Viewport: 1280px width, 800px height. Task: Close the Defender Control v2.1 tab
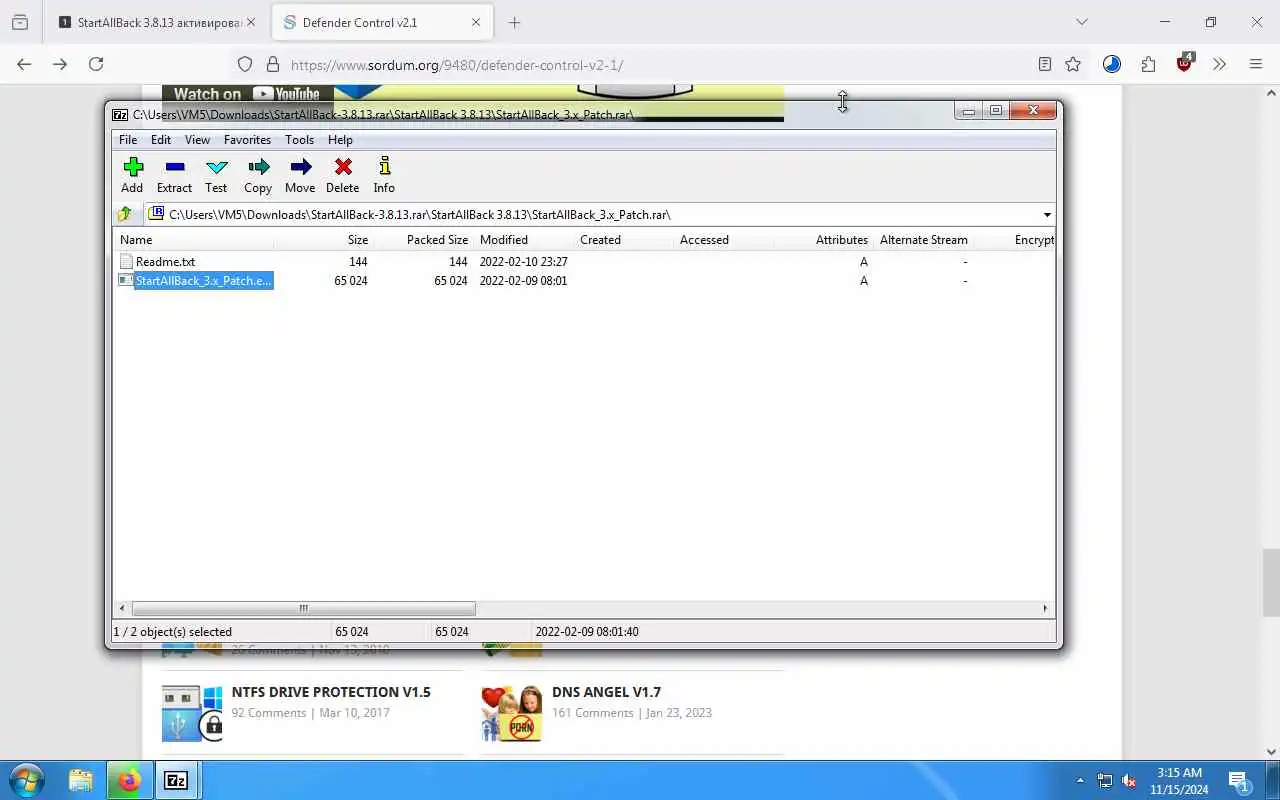click(x=476, y=22)
